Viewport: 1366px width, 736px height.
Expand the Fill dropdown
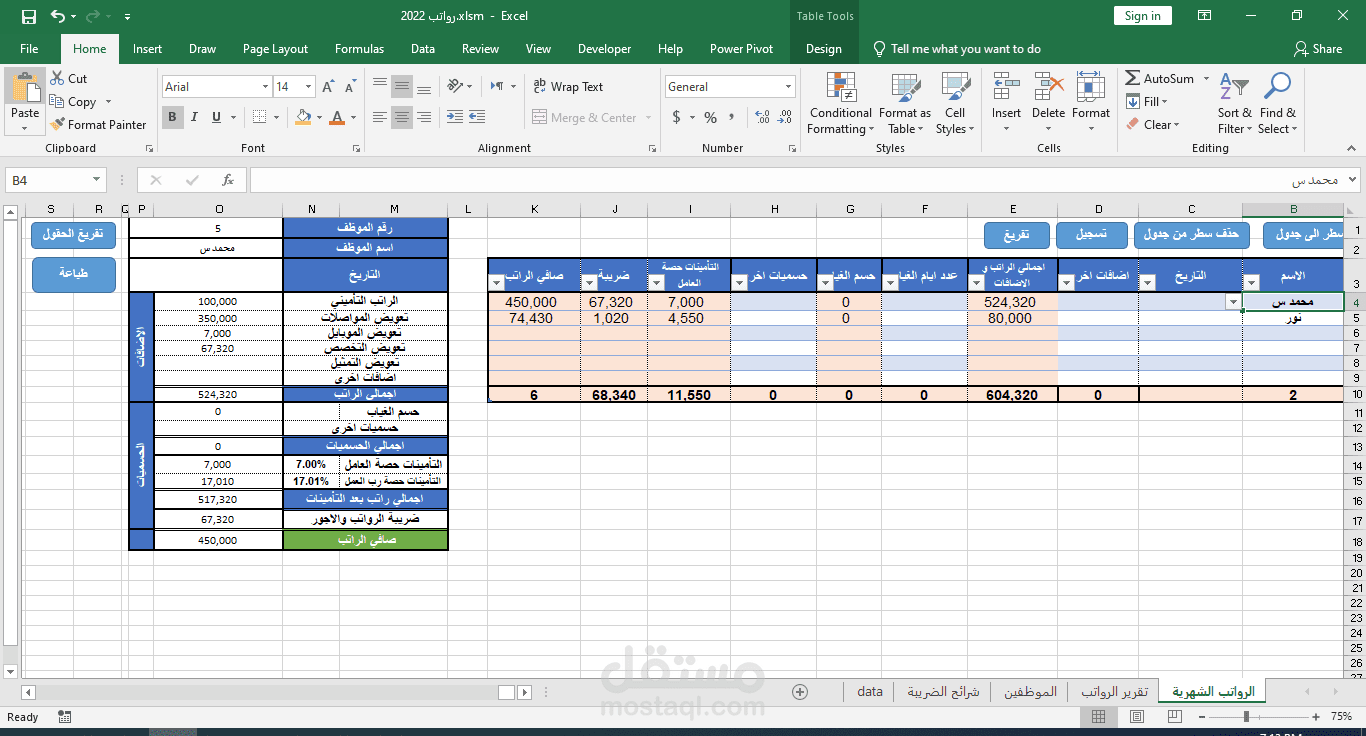(x=1165, y=102)
